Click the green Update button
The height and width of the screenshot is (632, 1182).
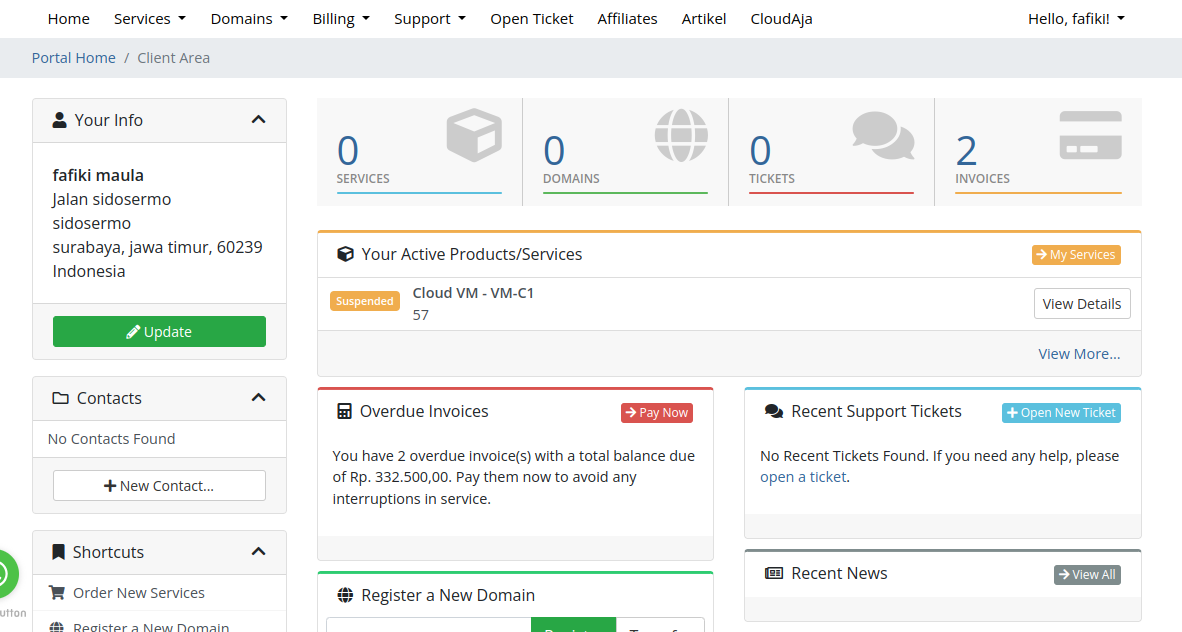[159, 332]
